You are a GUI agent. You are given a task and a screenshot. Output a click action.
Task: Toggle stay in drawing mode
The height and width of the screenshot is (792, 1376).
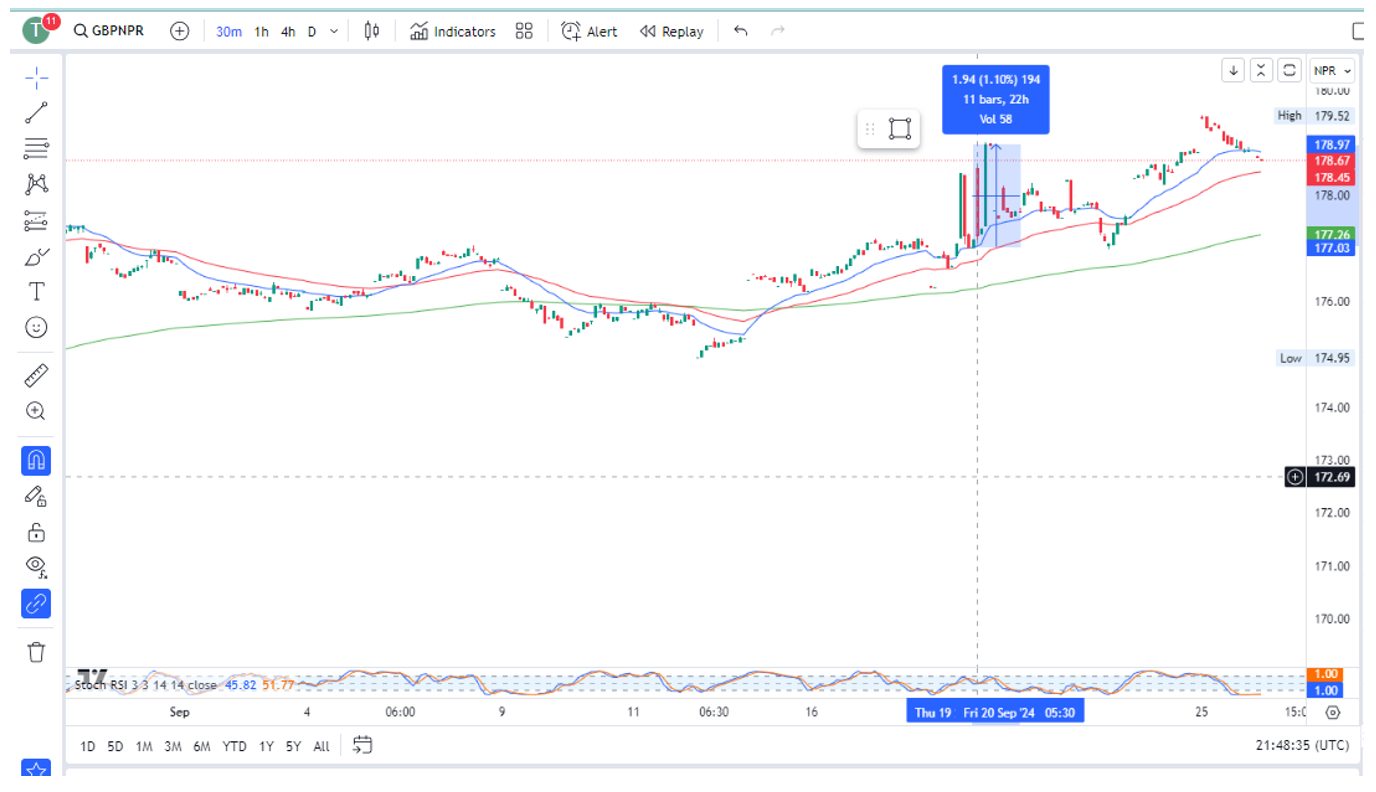click(36, 496)
